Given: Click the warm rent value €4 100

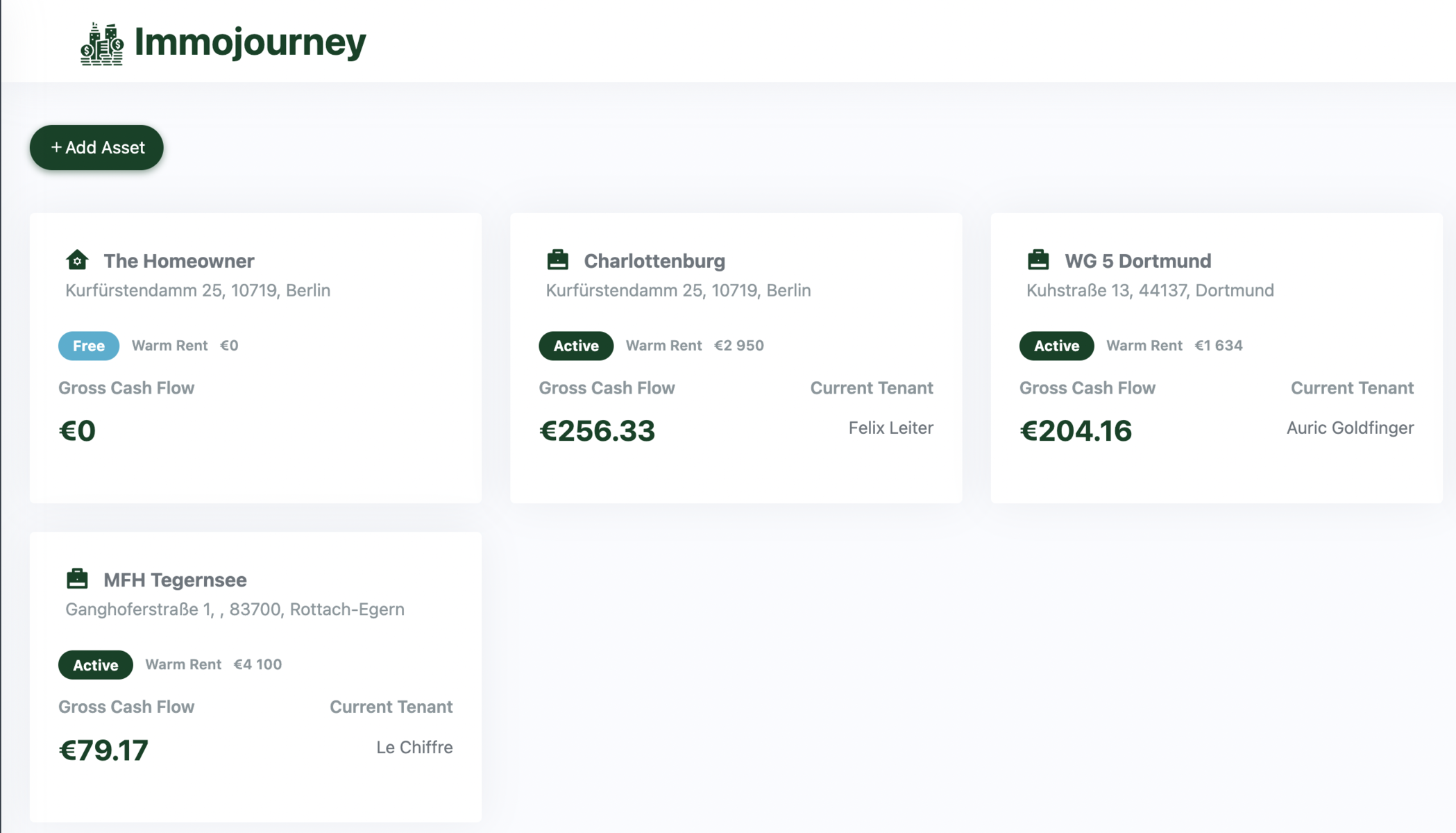Looking at the screenshot, I should tap(257, 664).
